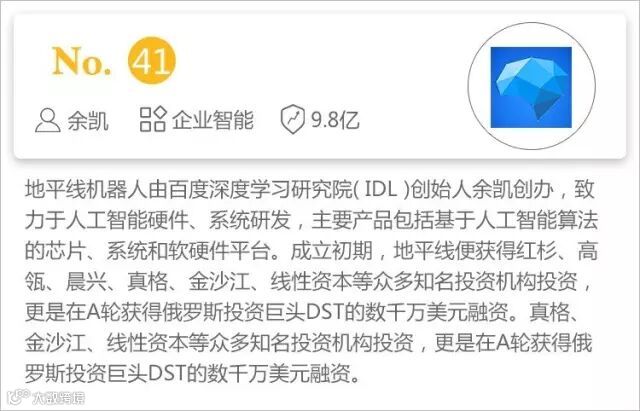Viewport: 640px width, 411px height.
Task: Click the golden No. ranking label
Action: click(82, 61)
